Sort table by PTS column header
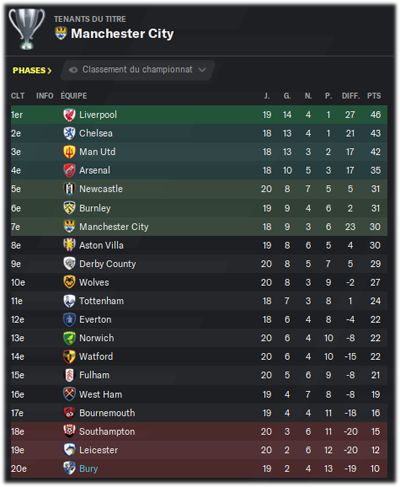The image size is (400, 487). tap(374, 96)
